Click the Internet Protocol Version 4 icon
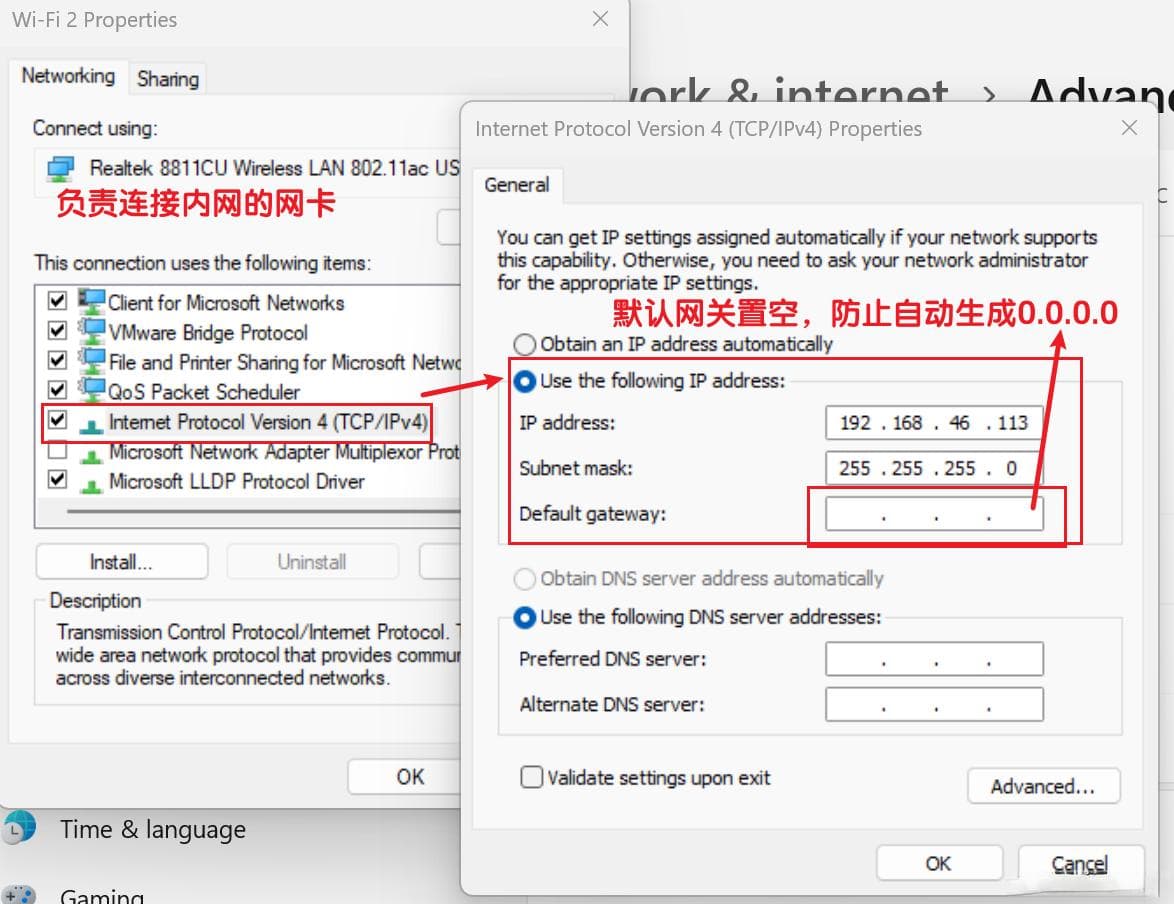 pos(91,424)
